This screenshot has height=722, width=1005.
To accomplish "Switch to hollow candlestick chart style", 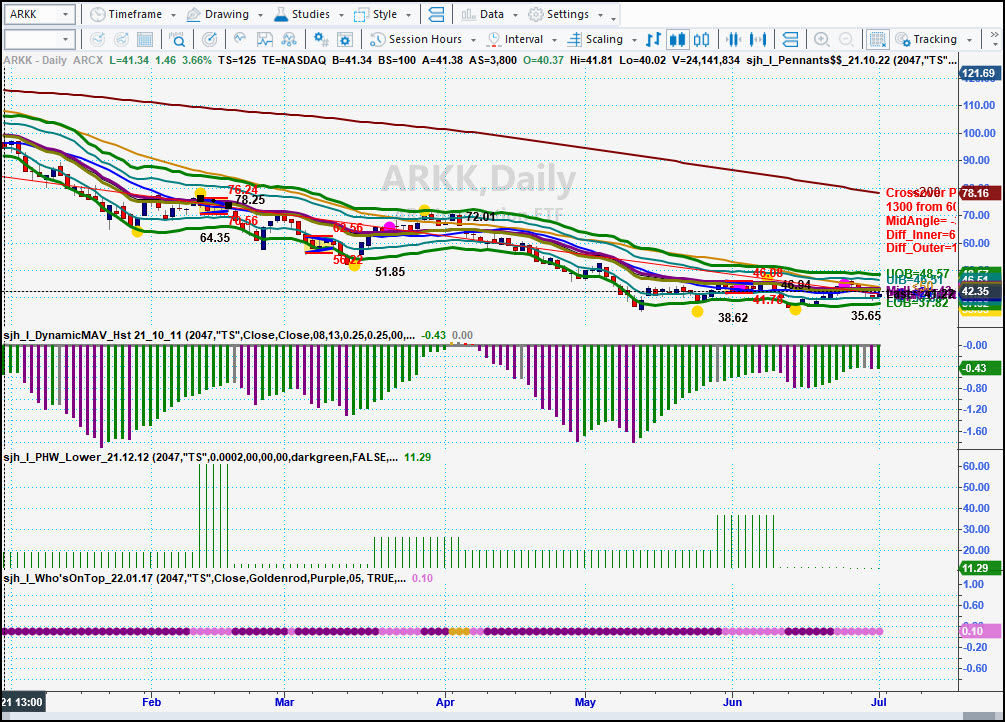I will tap(702, 40).
